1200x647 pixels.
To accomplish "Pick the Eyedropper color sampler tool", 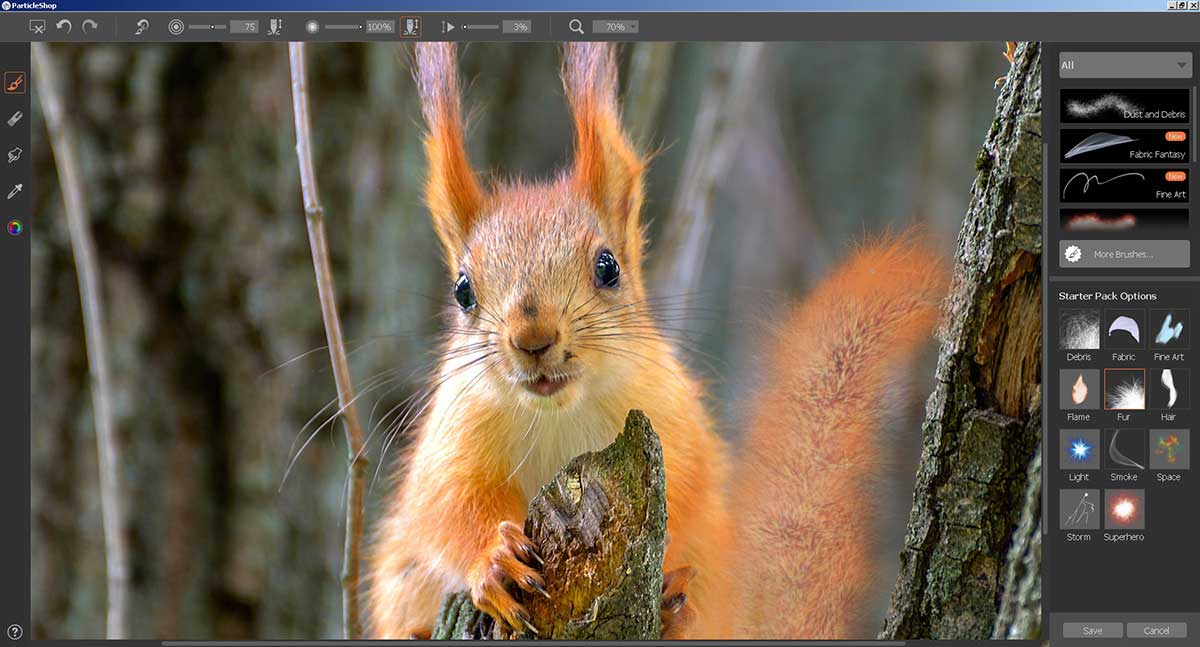I will 15,191.
